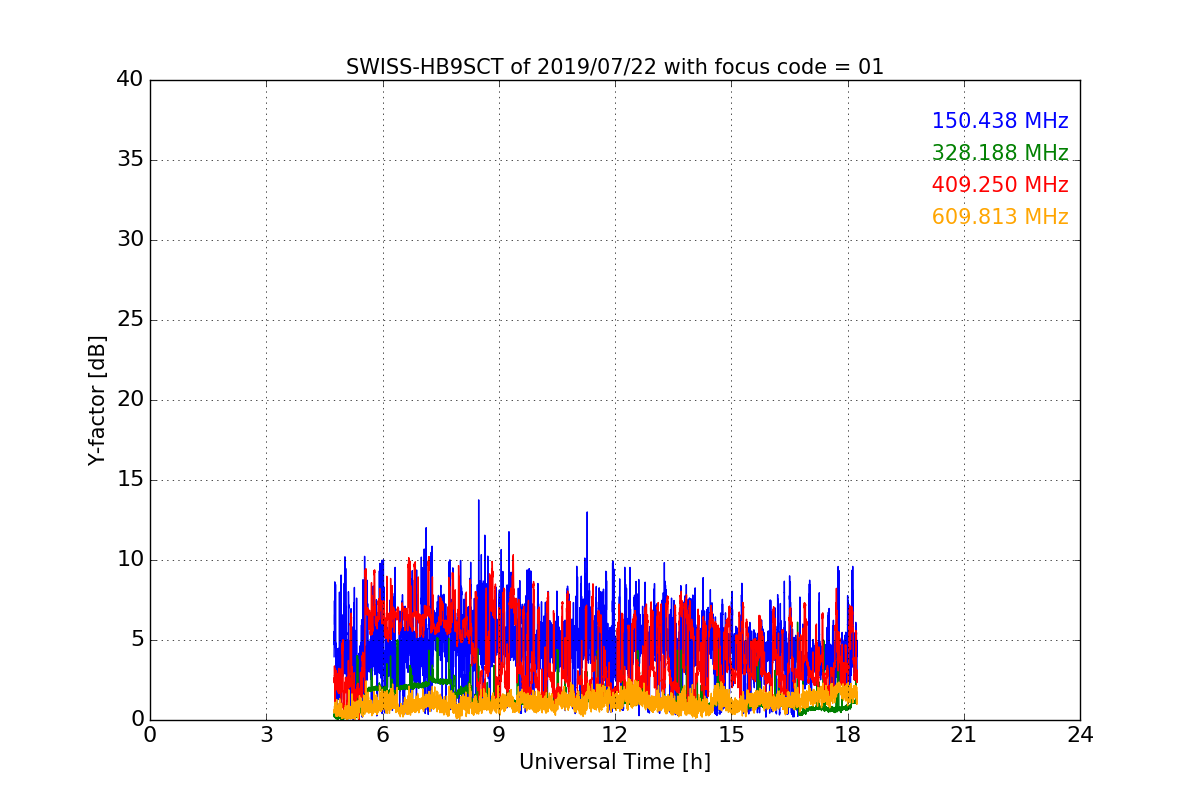Click x-axis tick value 18
The height and width of the screenshot is (800, 1200).
[x=847, y=735]
